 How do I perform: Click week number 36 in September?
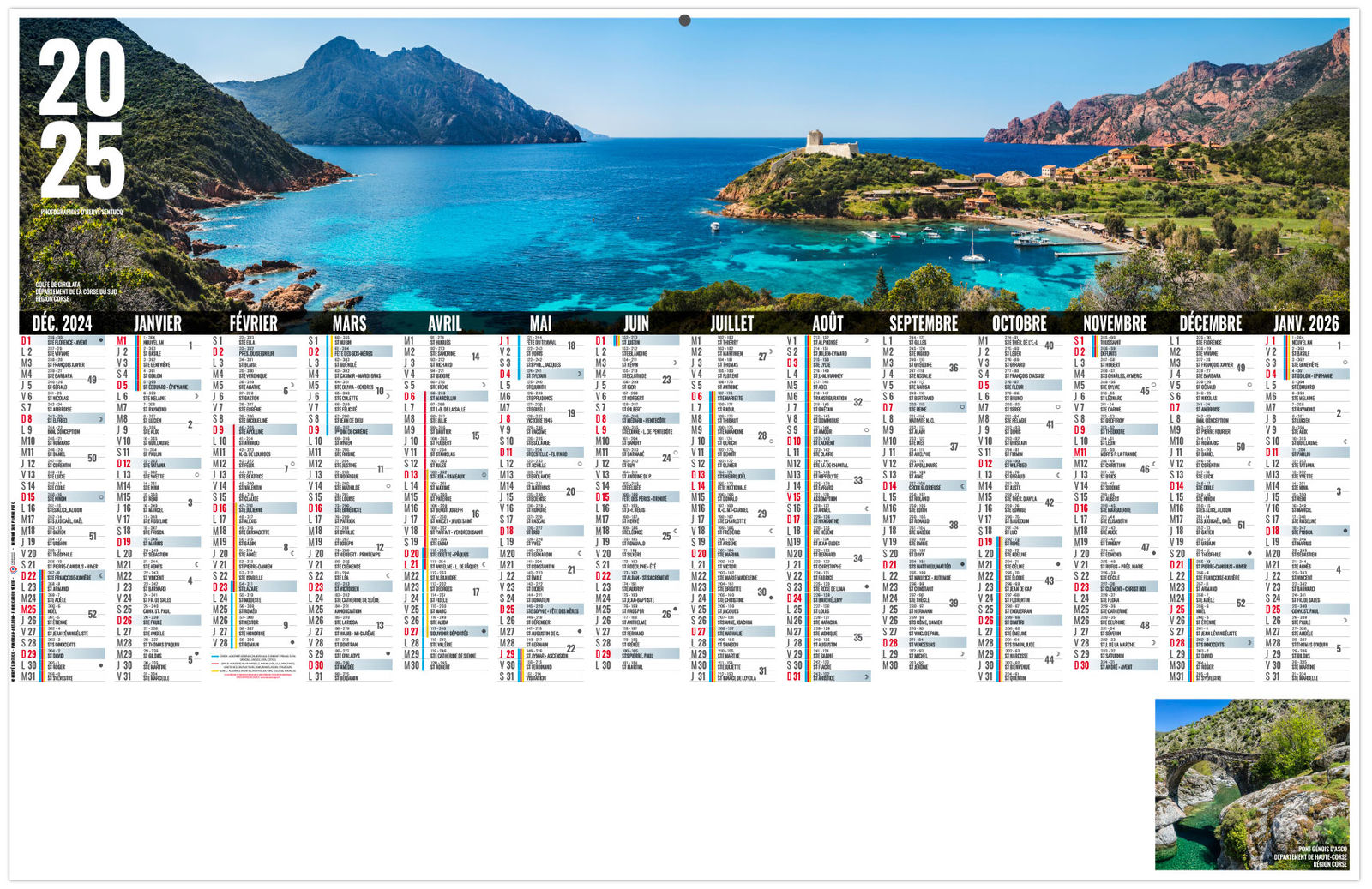(953, 369)
